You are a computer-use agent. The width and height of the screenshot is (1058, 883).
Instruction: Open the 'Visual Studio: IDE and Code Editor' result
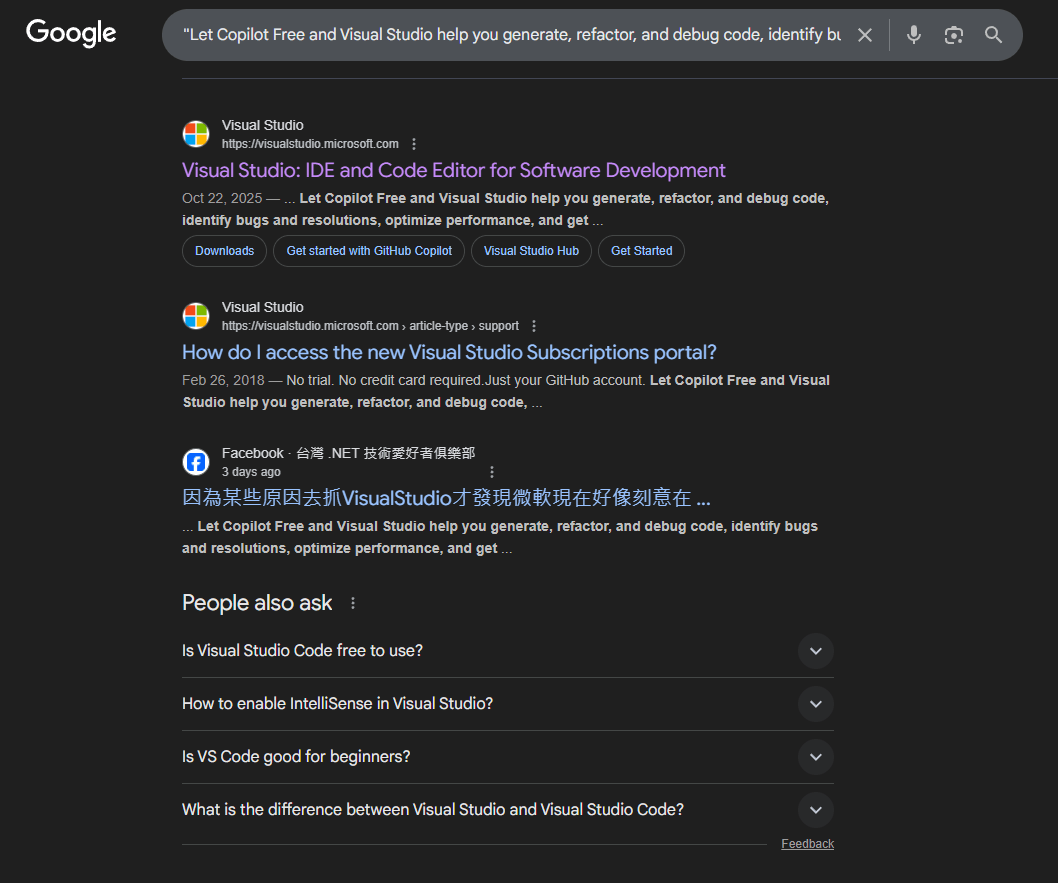tap(453, 170)
